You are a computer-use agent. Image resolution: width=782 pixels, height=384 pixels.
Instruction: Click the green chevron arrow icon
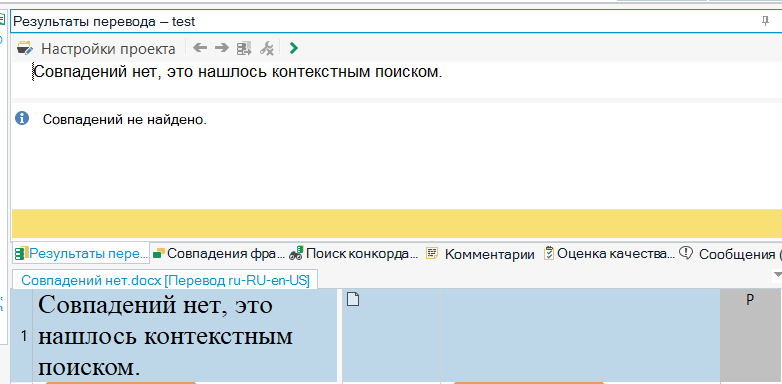pos(294,48)
